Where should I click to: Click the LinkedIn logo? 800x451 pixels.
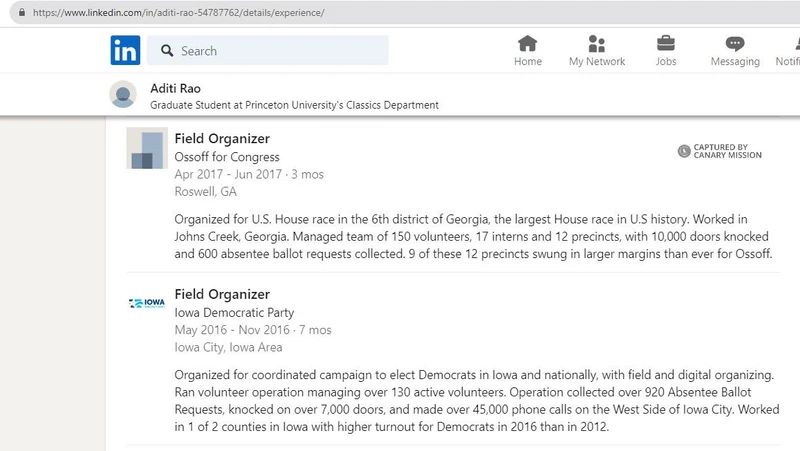click(125, 50)
